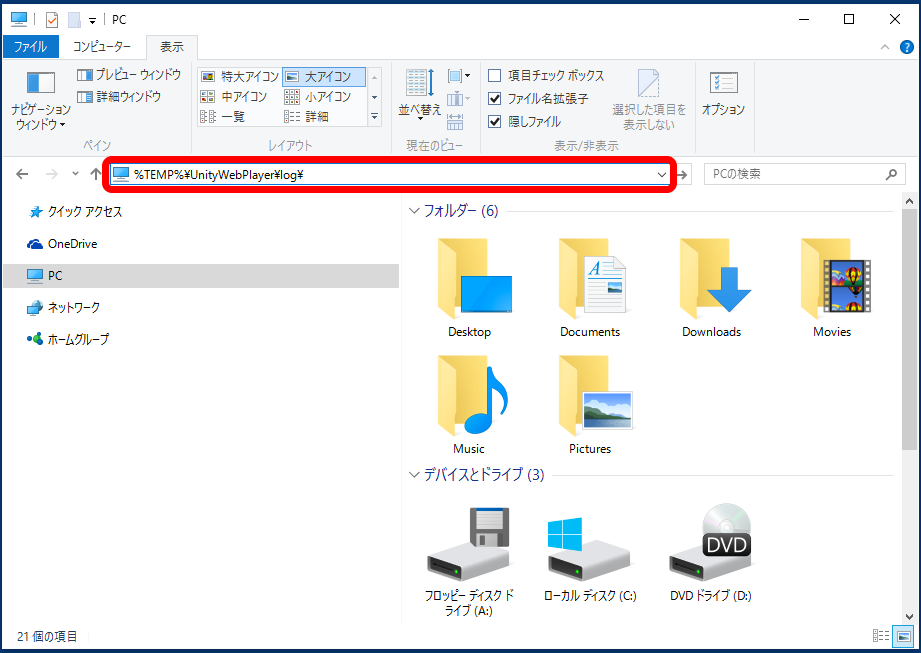The image size is (921, 653).
Task: Open the Group by dropdown icon
Action: coord(459,76)
